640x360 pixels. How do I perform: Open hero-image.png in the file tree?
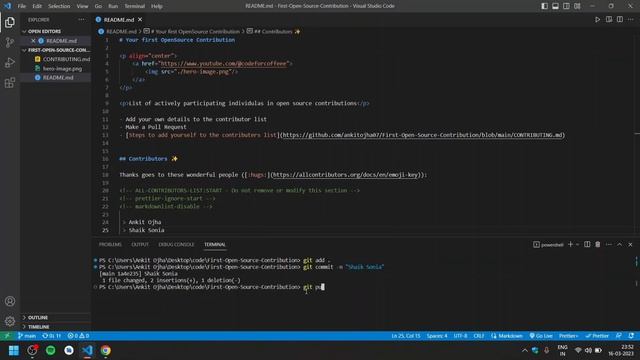tap(62, 69)
